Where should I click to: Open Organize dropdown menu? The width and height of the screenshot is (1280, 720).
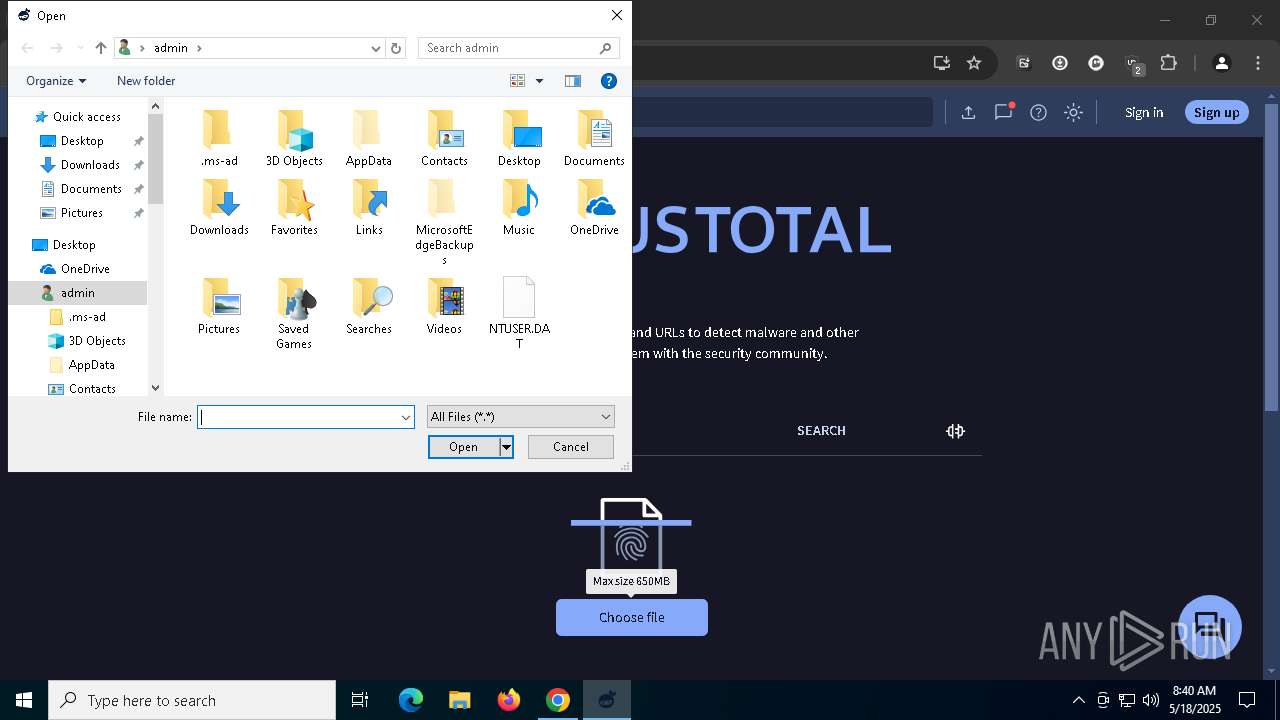point(56,81)
